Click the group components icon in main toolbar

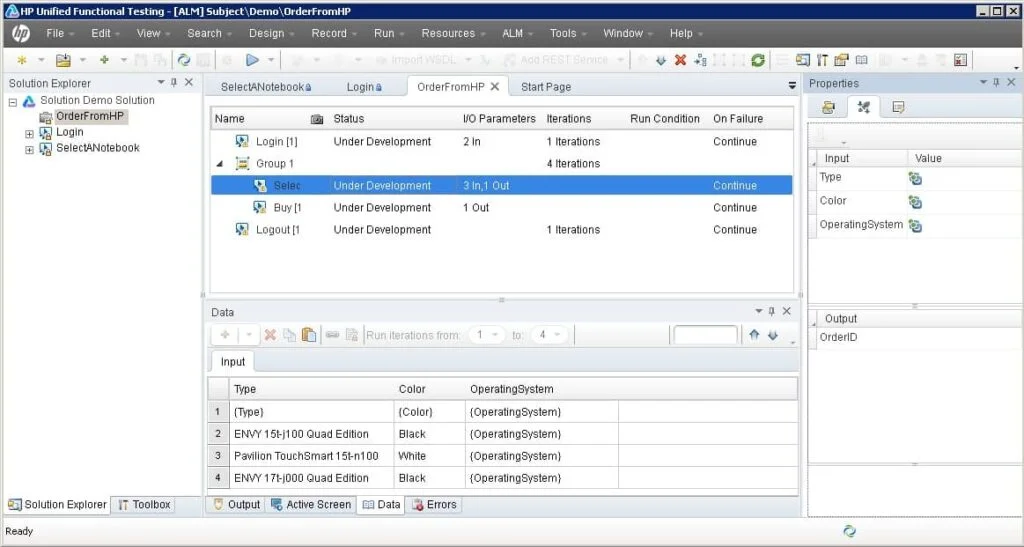click(700, 60)
